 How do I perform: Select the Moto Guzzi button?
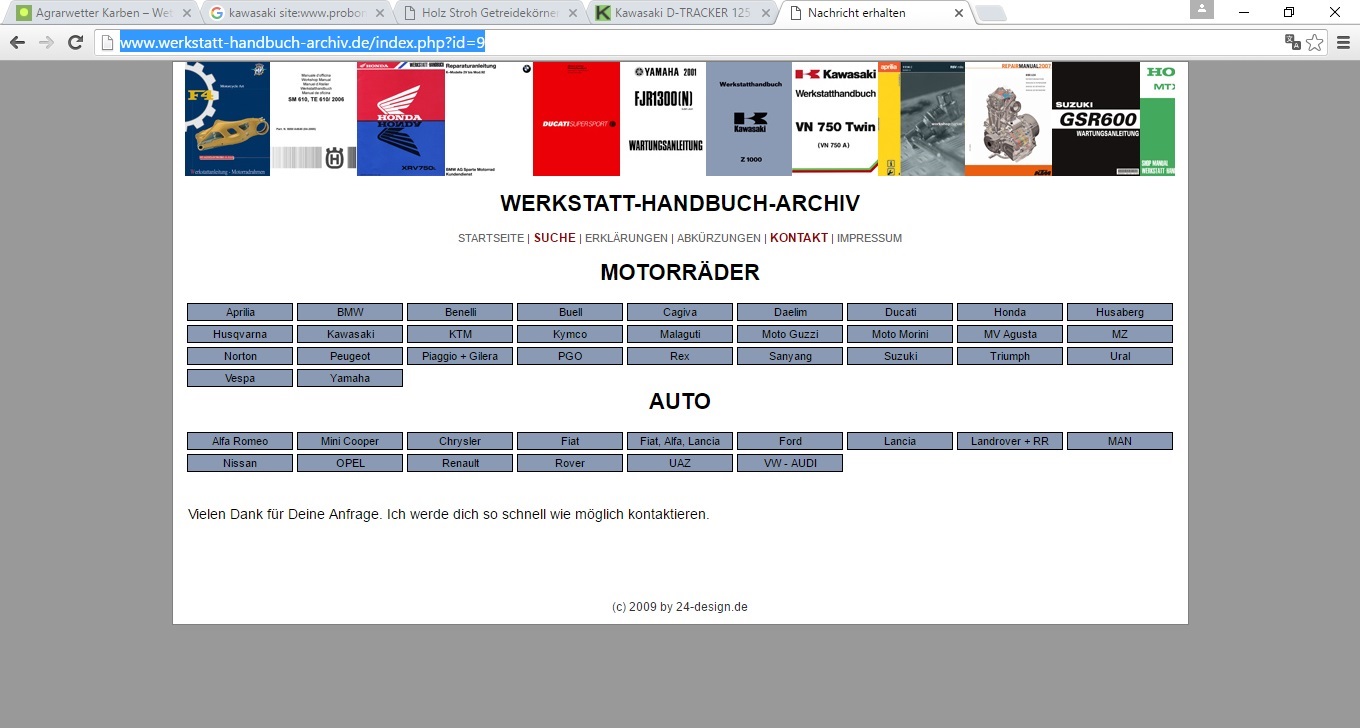tap(790, 334)
